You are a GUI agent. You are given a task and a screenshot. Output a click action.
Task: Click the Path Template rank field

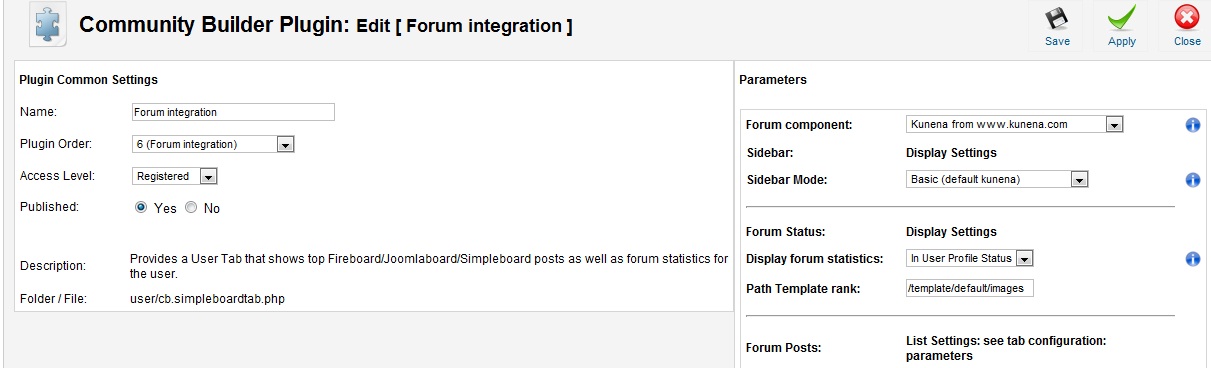click(970, 288)
